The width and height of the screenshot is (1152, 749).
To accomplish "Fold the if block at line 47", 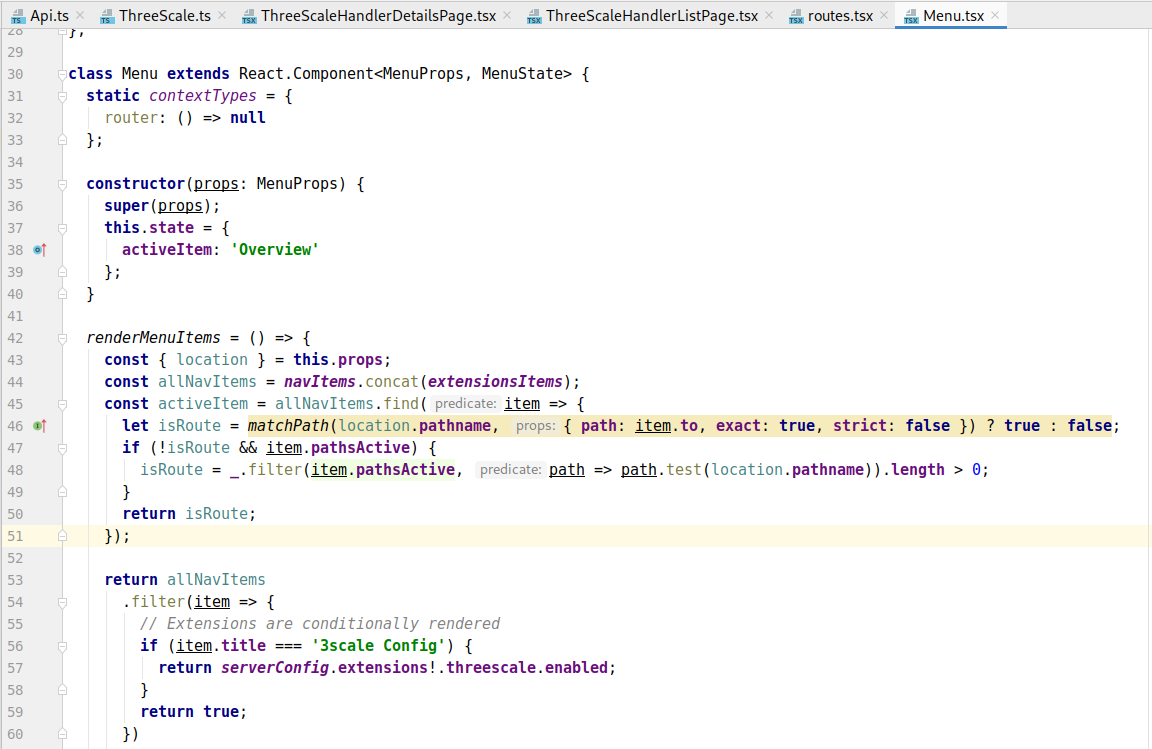I will 62,448.
